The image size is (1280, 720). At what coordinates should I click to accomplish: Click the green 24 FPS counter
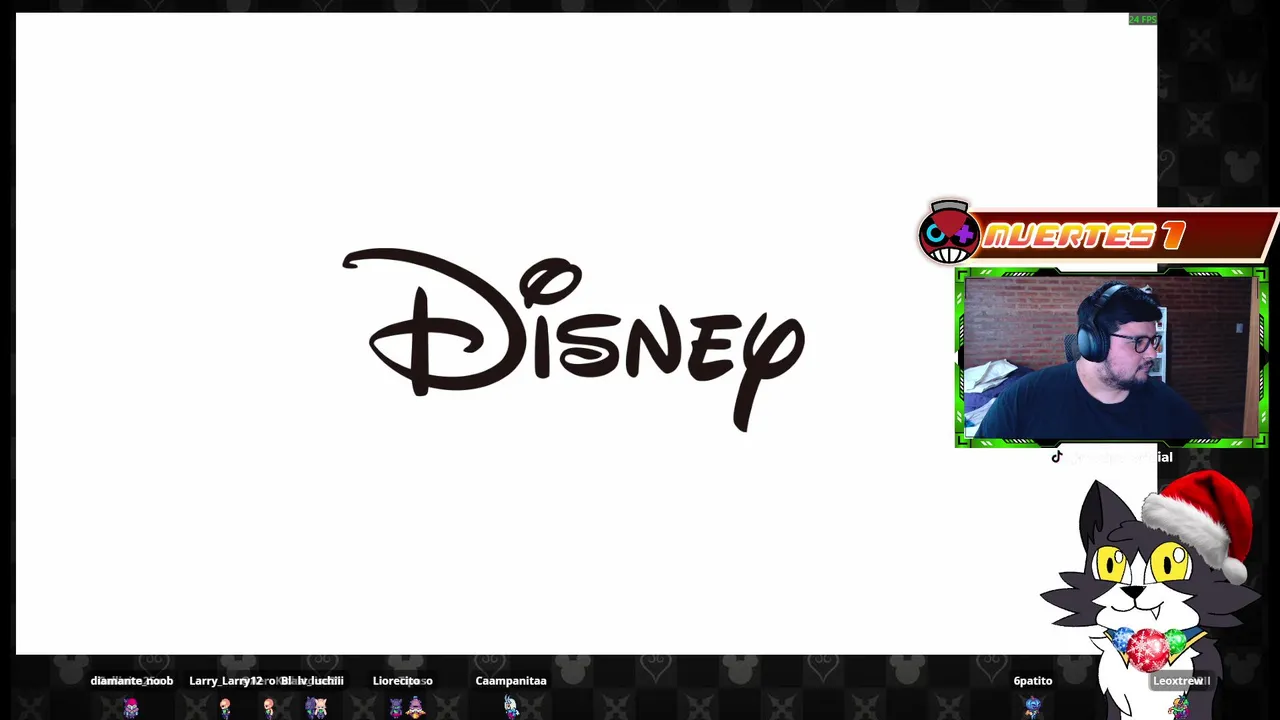pyautogui.click(x=1142, y=19)
